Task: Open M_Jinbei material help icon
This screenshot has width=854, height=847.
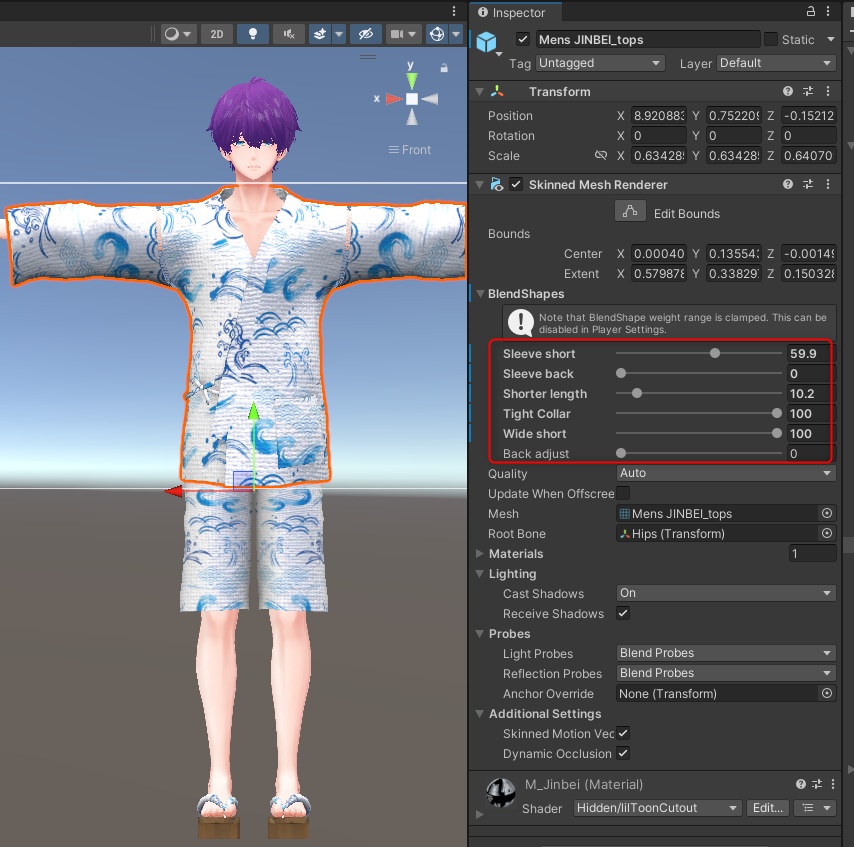Action: pyautogui.click(x=800, y=784)
